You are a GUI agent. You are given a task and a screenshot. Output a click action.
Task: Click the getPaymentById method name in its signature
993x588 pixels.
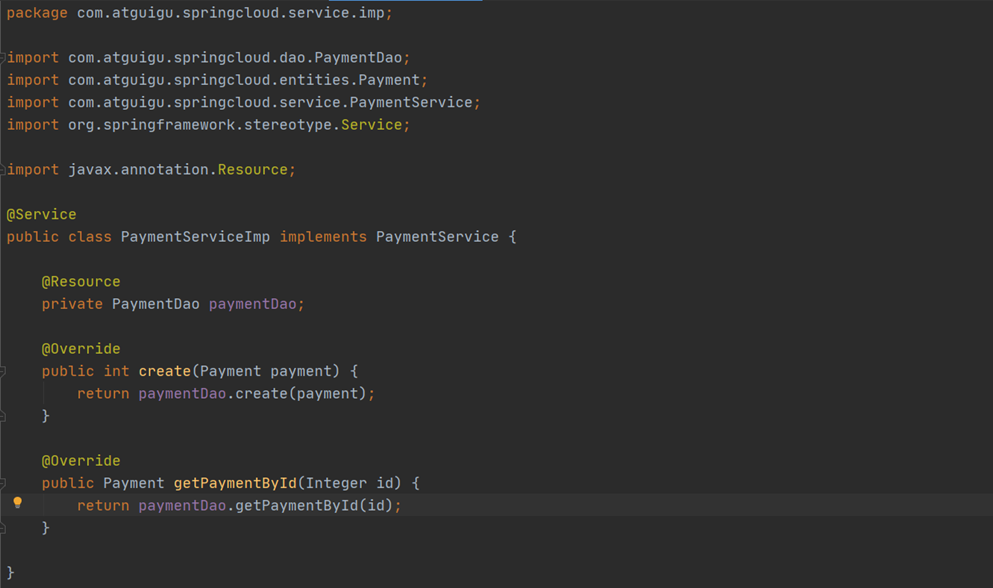pyautogui.click(x=235, y=483)
